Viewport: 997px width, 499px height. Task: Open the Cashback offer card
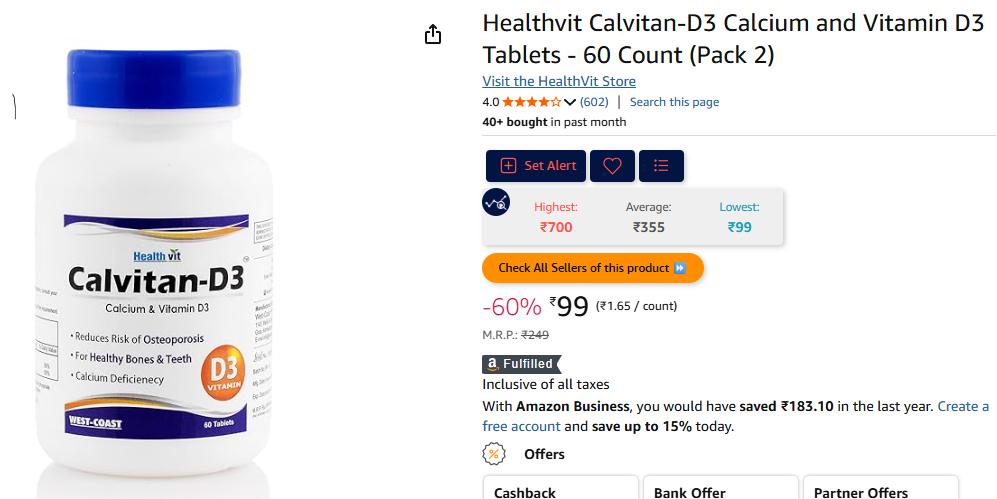(560, 488)
